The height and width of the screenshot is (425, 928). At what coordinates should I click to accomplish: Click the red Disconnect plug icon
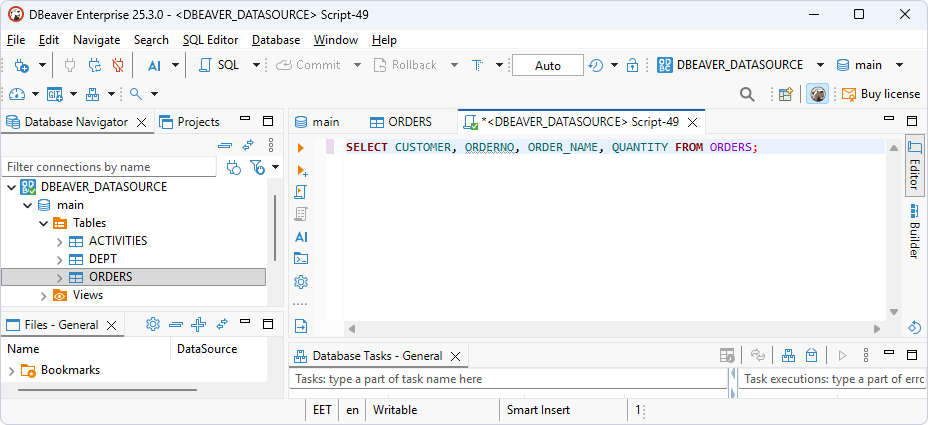tap(118, 65)
